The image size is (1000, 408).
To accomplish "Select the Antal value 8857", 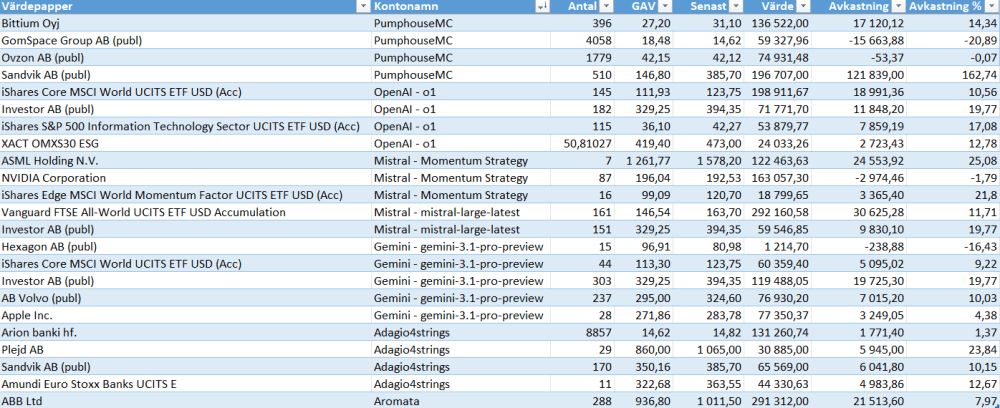I will click(x=583, y=333).
